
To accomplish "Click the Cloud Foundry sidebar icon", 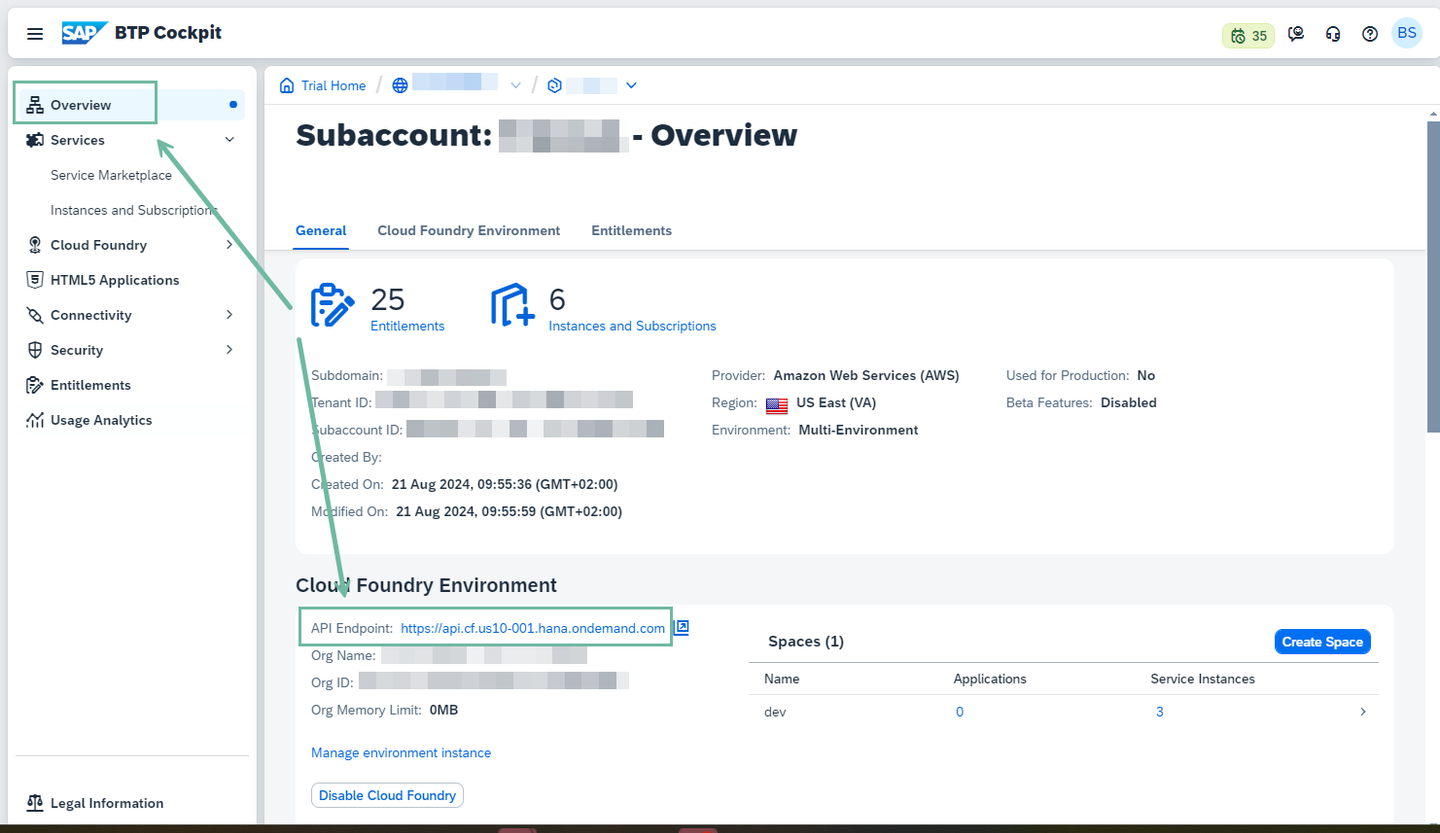I will coord(34,245).
